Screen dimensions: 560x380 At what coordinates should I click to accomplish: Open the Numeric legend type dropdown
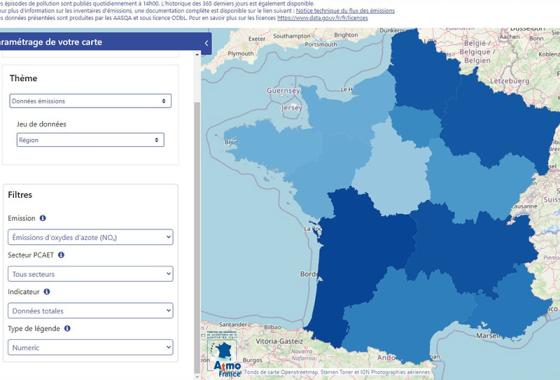pos(90,348)
